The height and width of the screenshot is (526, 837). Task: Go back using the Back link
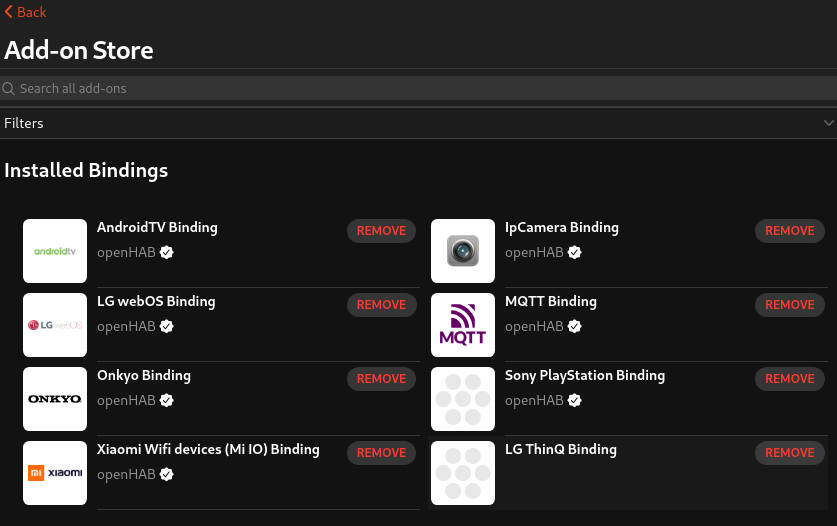click(x=26, y=12)
